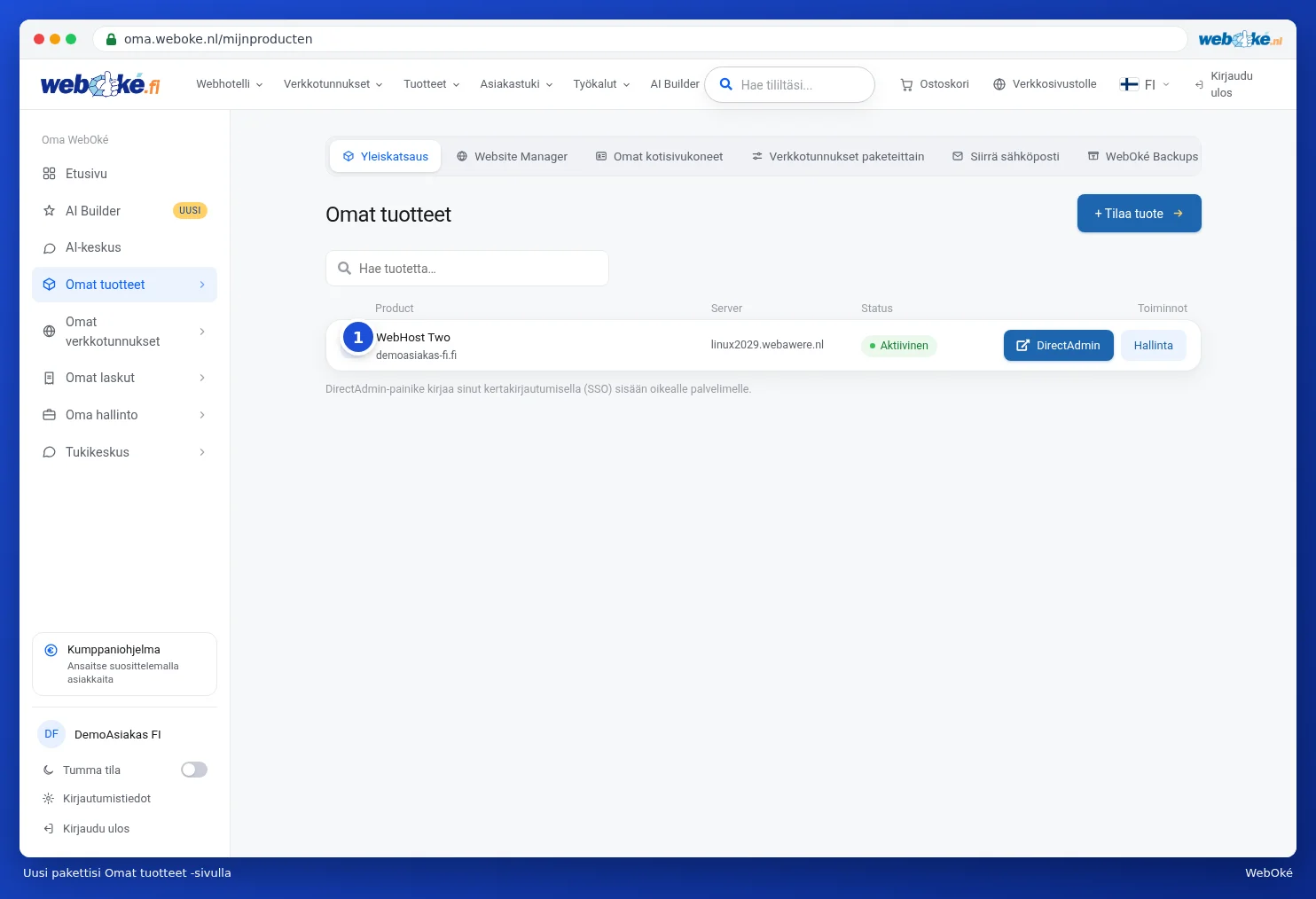Viewport: 1316px width, 899px height.
Task: Click the Hae tuotetta product search field
Action: [x=467, y=269]
